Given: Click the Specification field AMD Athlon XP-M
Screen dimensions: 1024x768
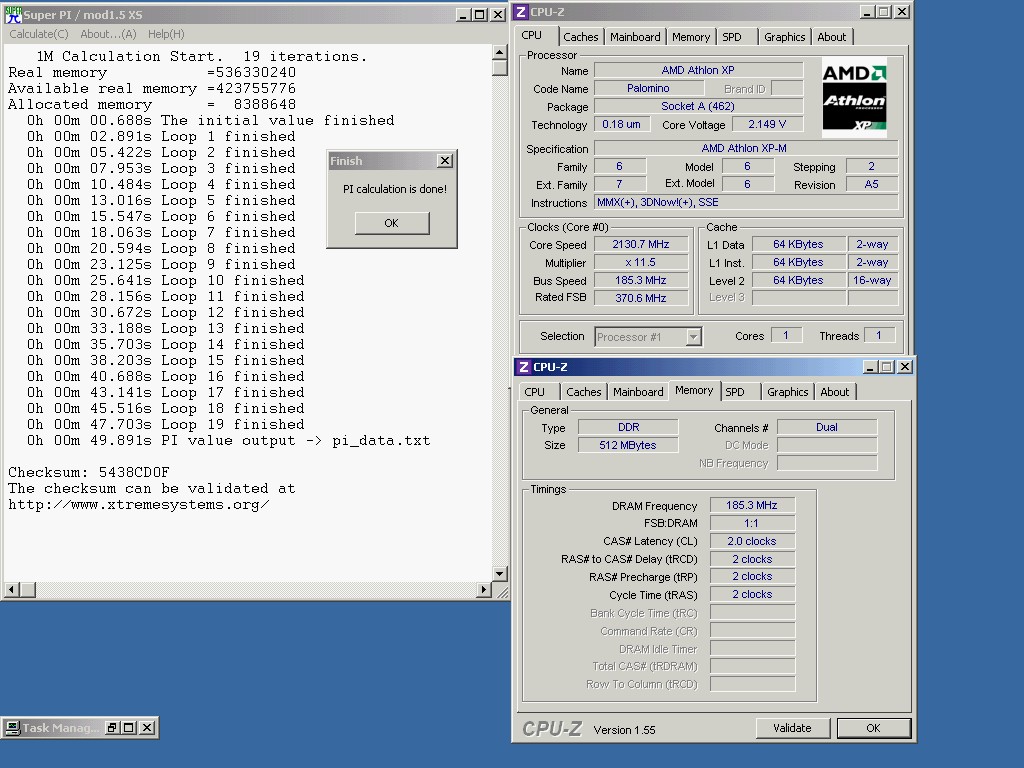Looking at the screenshot, I should pos(745,148).
